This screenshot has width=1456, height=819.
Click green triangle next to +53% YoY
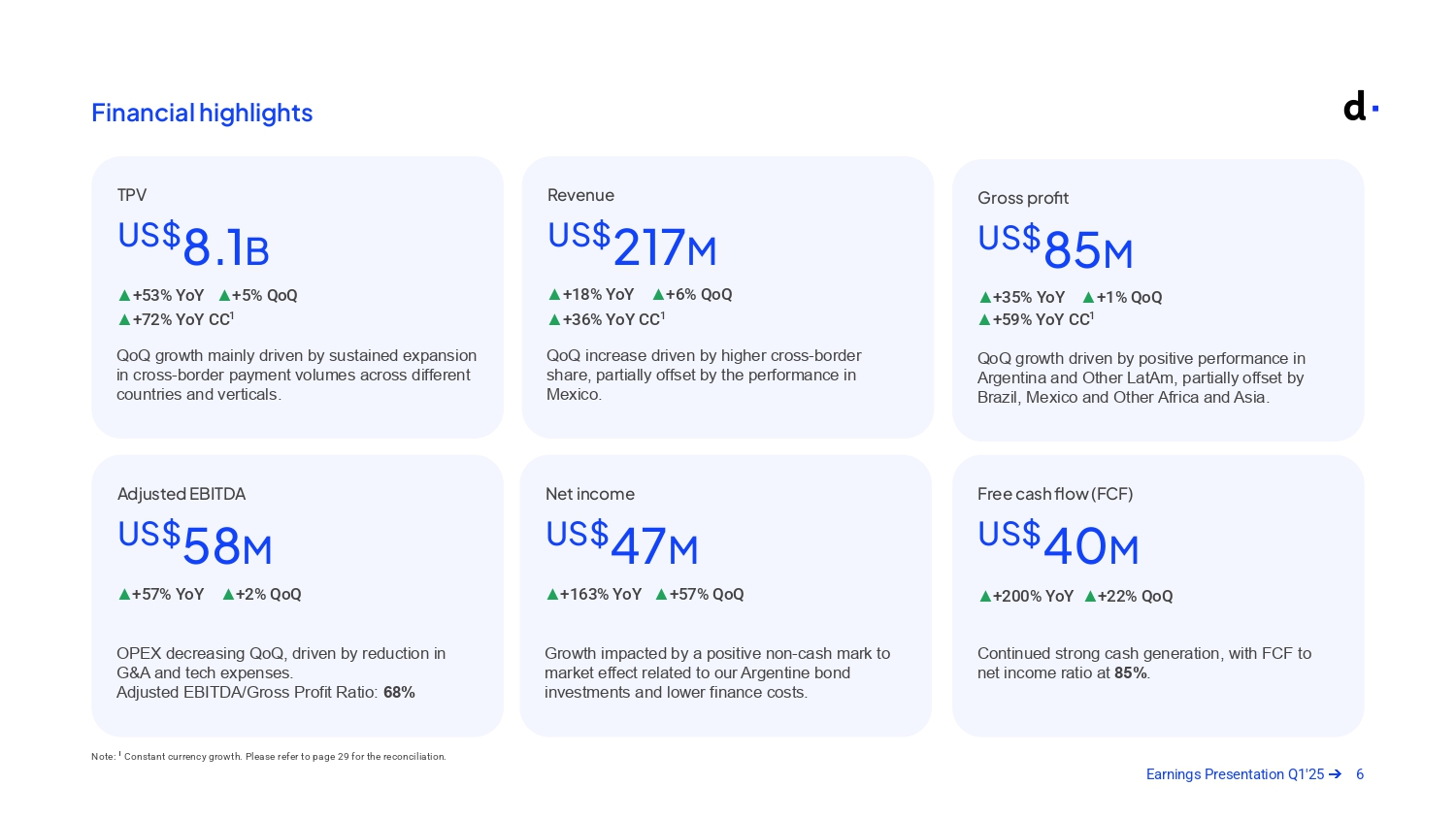[x=124, y=296]
